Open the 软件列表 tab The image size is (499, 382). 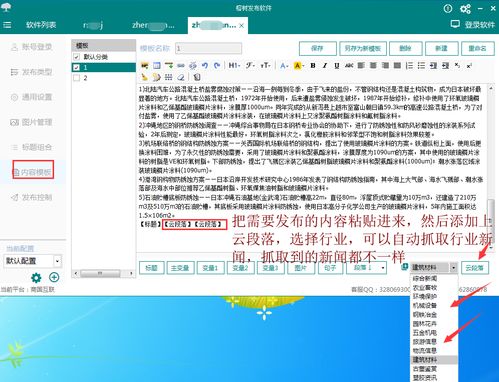coord(41,25)
